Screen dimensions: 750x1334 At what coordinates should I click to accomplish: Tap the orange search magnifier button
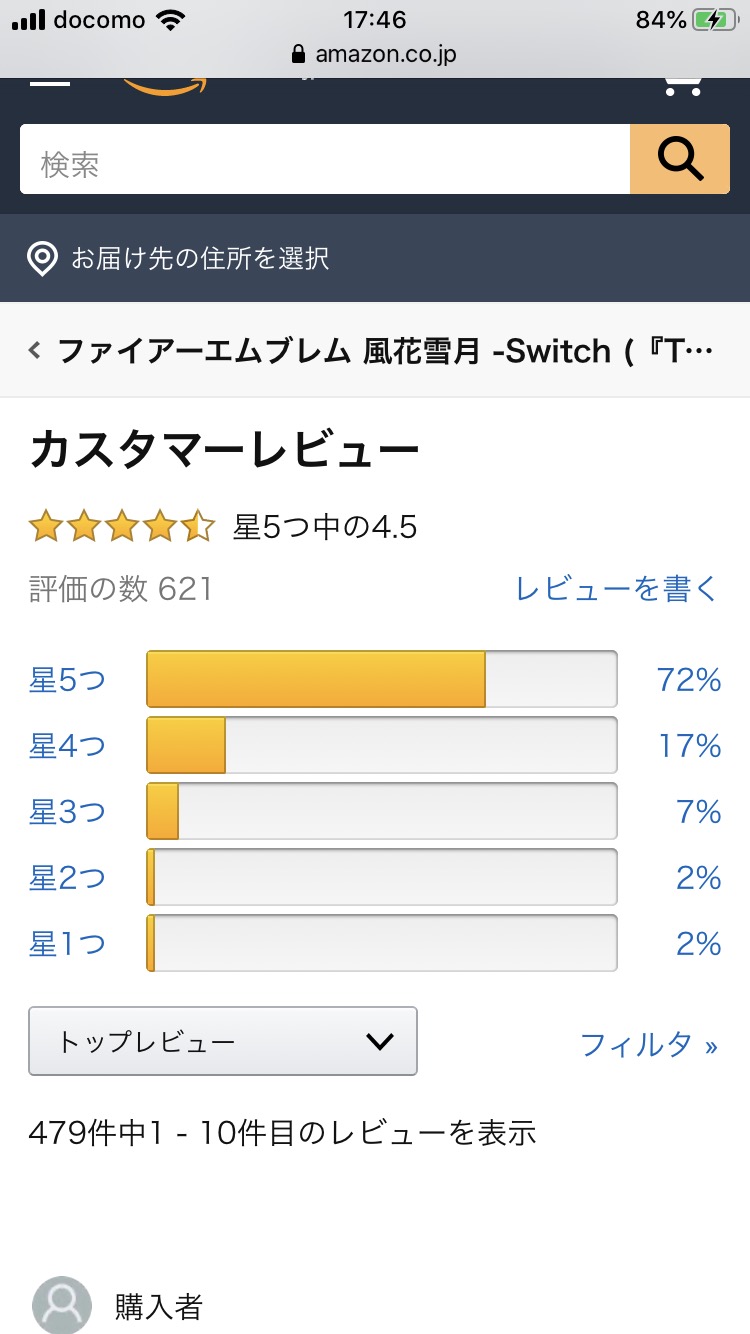pos(680,159)
